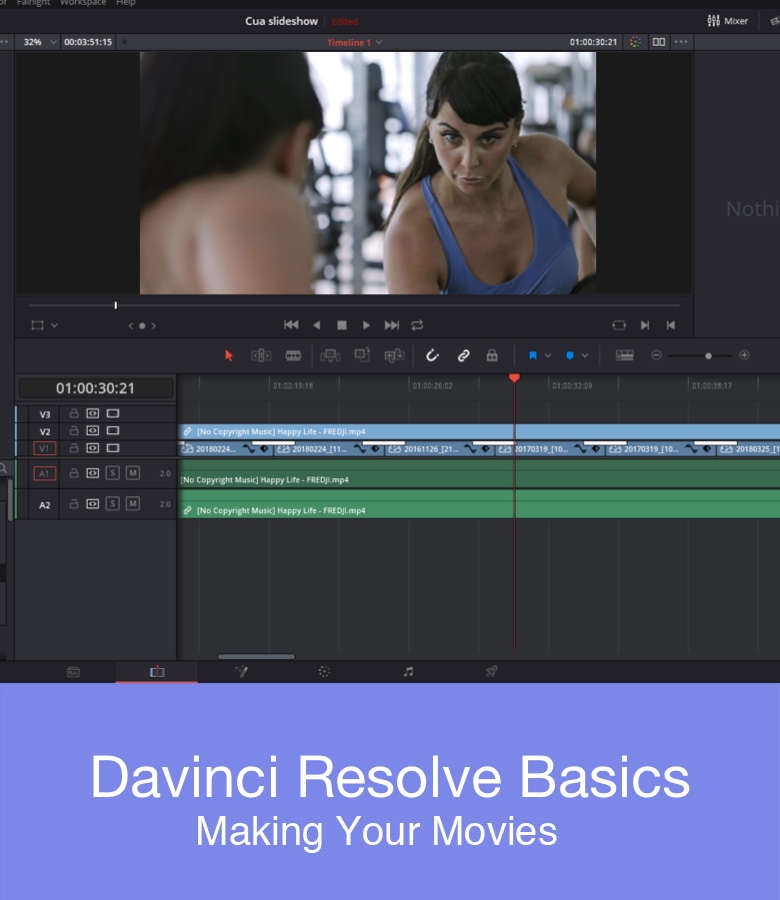Viewport: 780px width, 900px height.
Task: Switch to the Media page tab
Action: pyautogui.click(x=73, y=672)
